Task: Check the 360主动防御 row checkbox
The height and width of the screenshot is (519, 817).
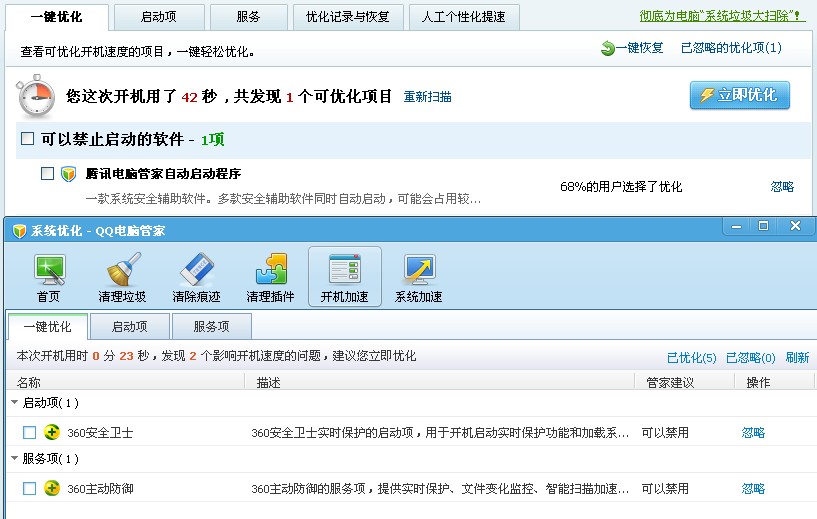Action: 30,488
